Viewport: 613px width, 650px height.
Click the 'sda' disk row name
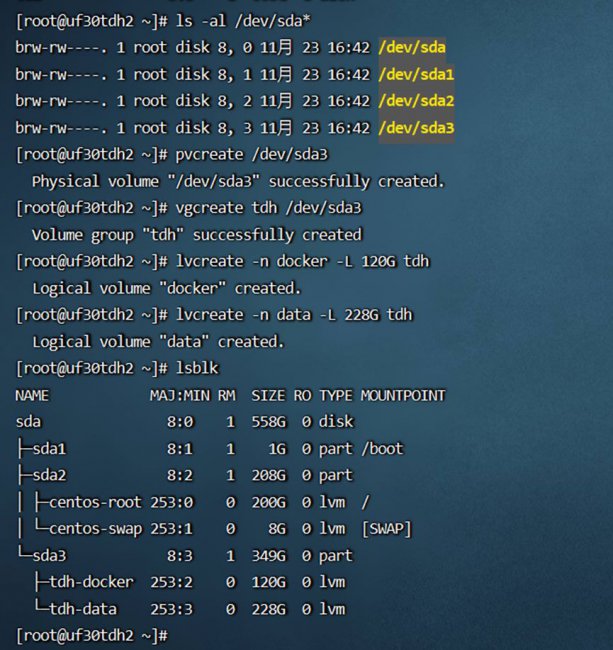pyautogui.click(x=28, y=422)
